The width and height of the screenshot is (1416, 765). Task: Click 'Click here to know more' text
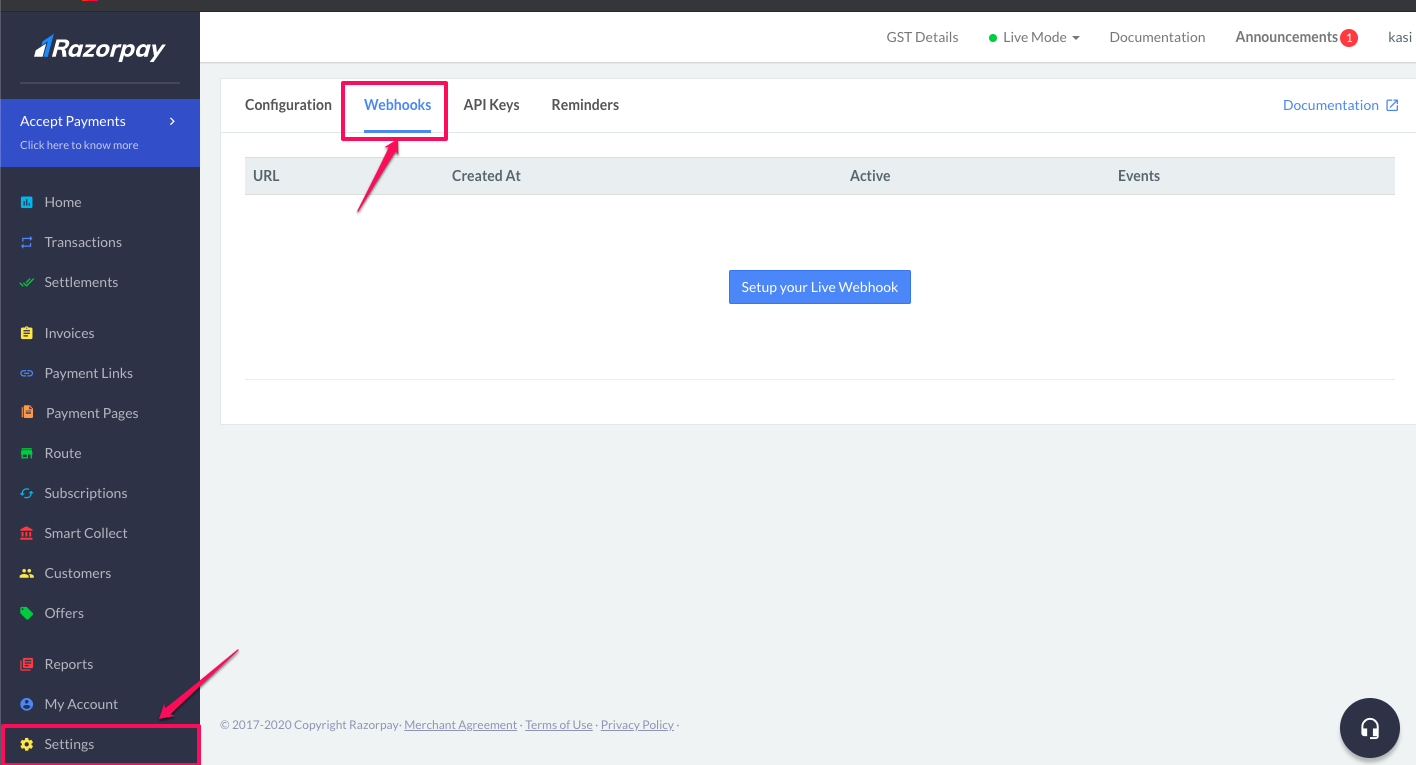coord(79,145)
